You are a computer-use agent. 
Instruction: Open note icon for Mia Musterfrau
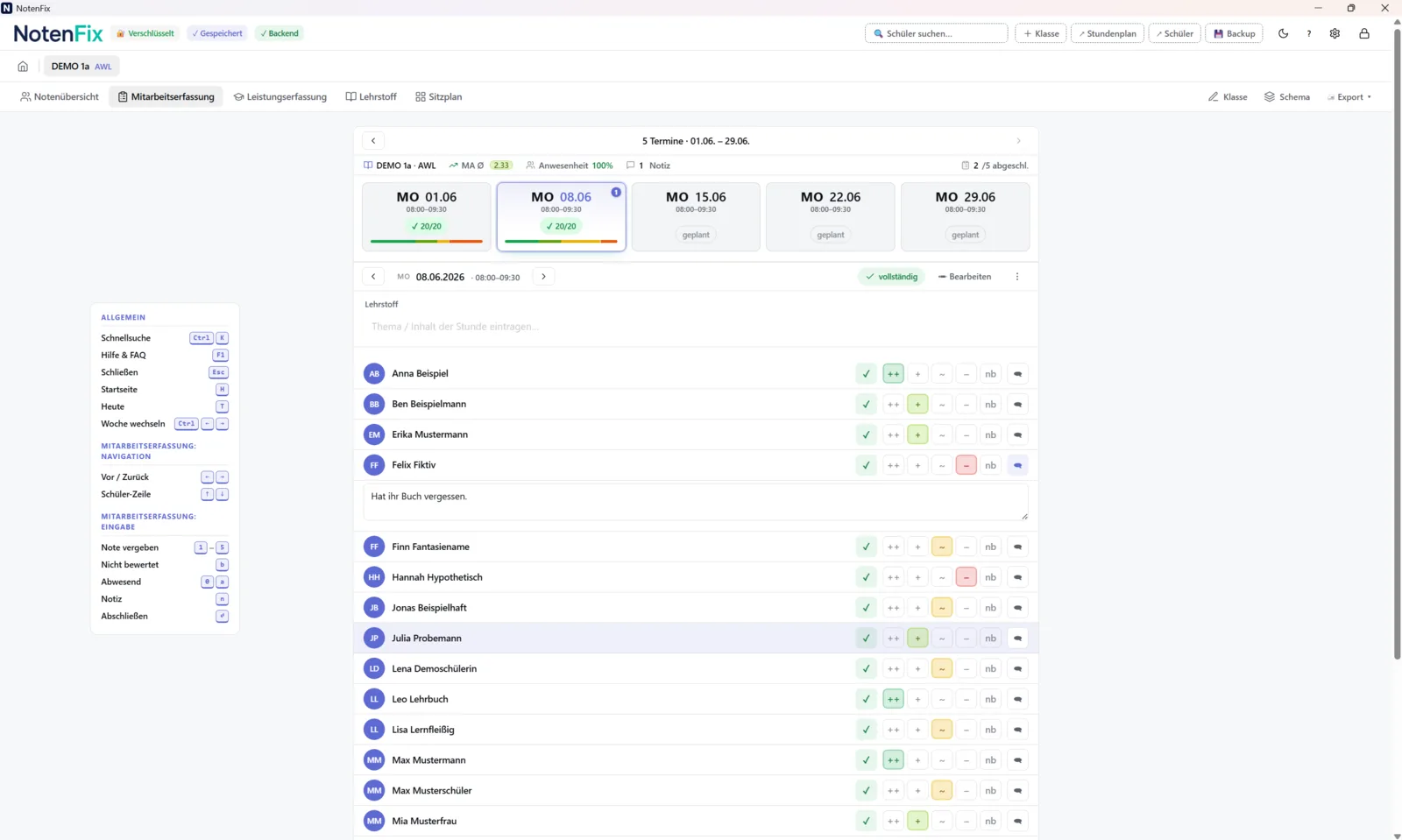pyautogui.click(x=1017, y=822)
